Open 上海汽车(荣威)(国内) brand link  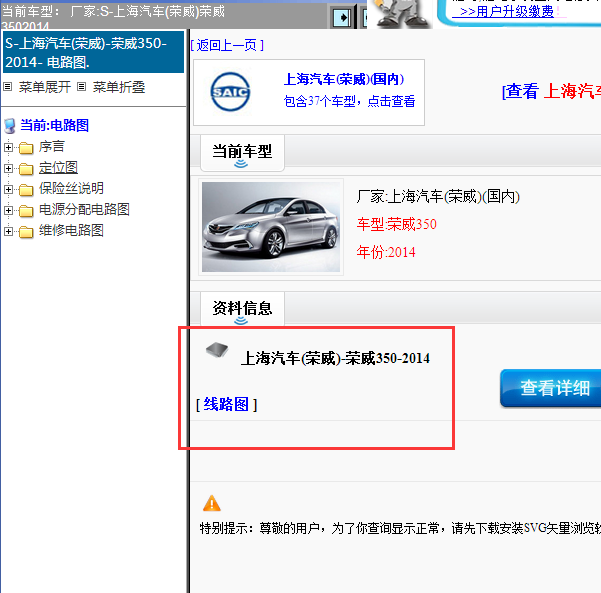[344, 79]
